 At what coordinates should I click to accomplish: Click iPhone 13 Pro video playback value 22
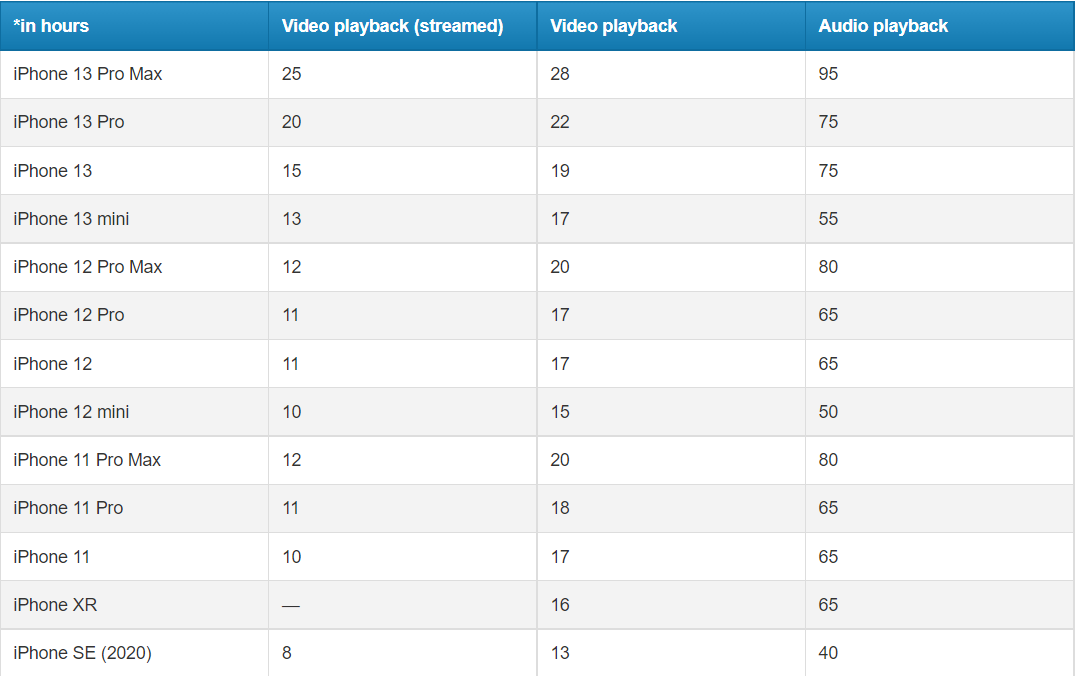(x=560, y=122)
